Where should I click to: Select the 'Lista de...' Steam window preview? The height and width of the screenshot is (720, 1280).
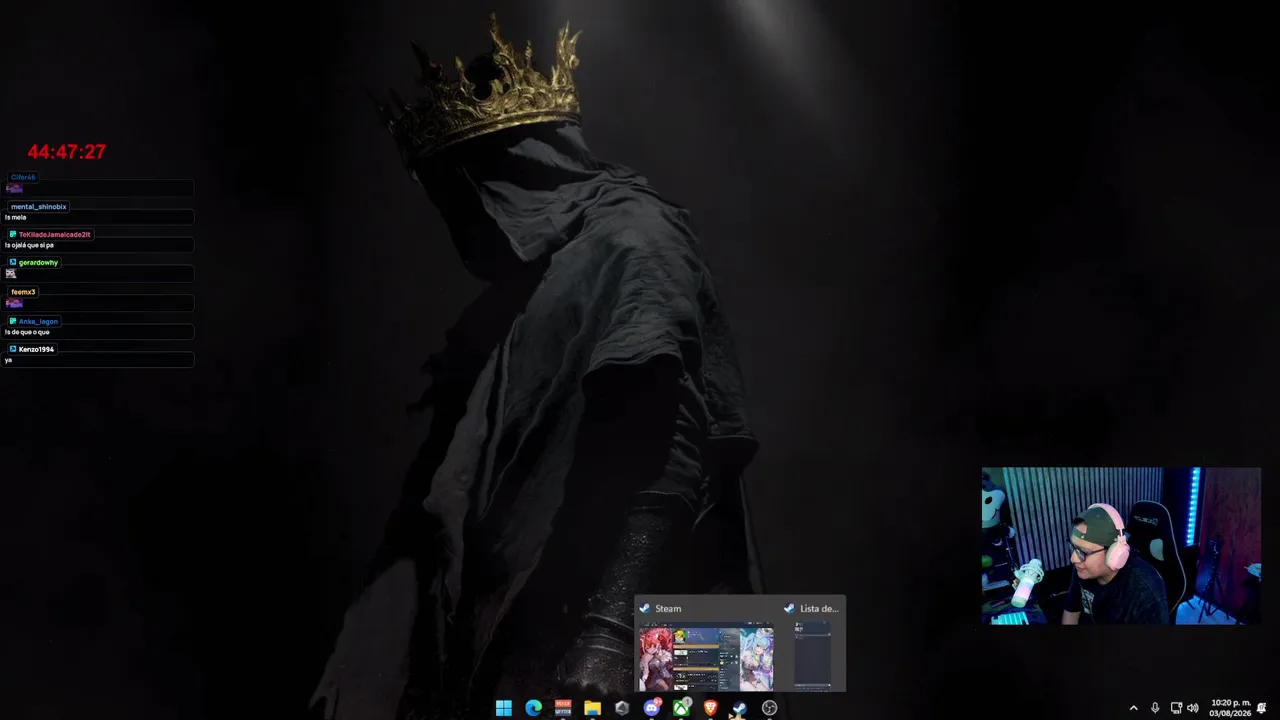812,656
